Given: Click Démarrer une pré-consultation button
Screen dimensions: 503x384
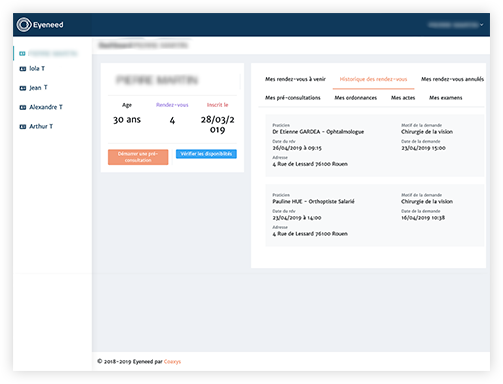Looking at the screenshot, I should (x=138, y=157).
